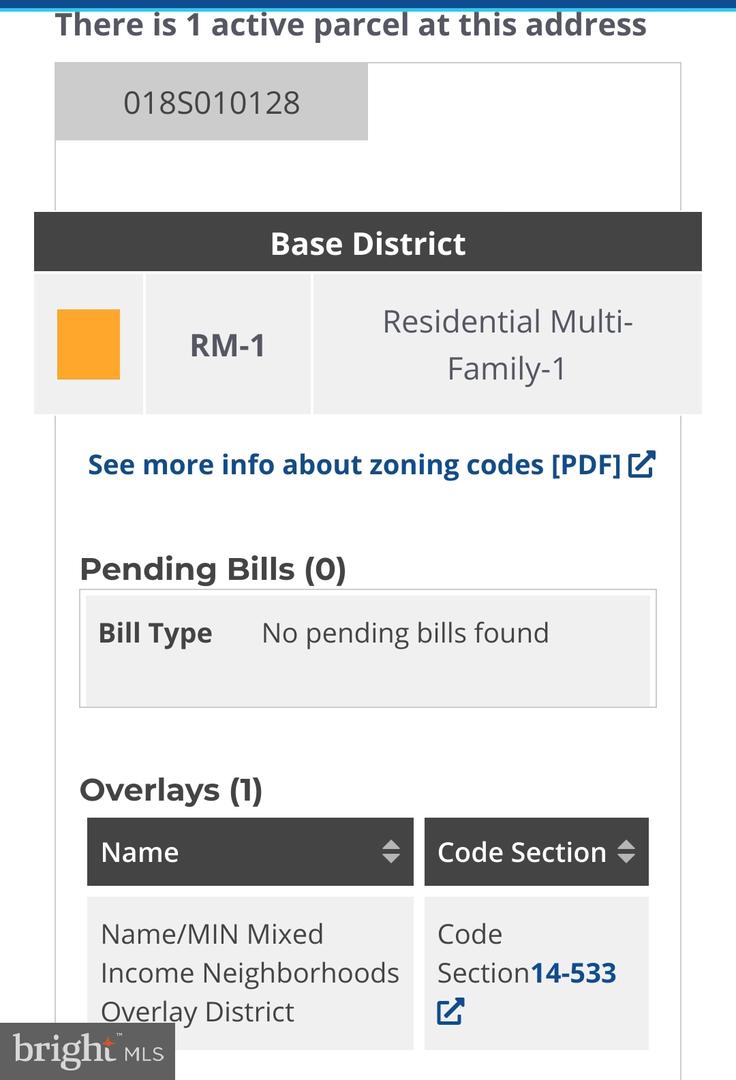Click the Bill Type label
Viewport: 736px width, 1080px height.
(155, 633)
